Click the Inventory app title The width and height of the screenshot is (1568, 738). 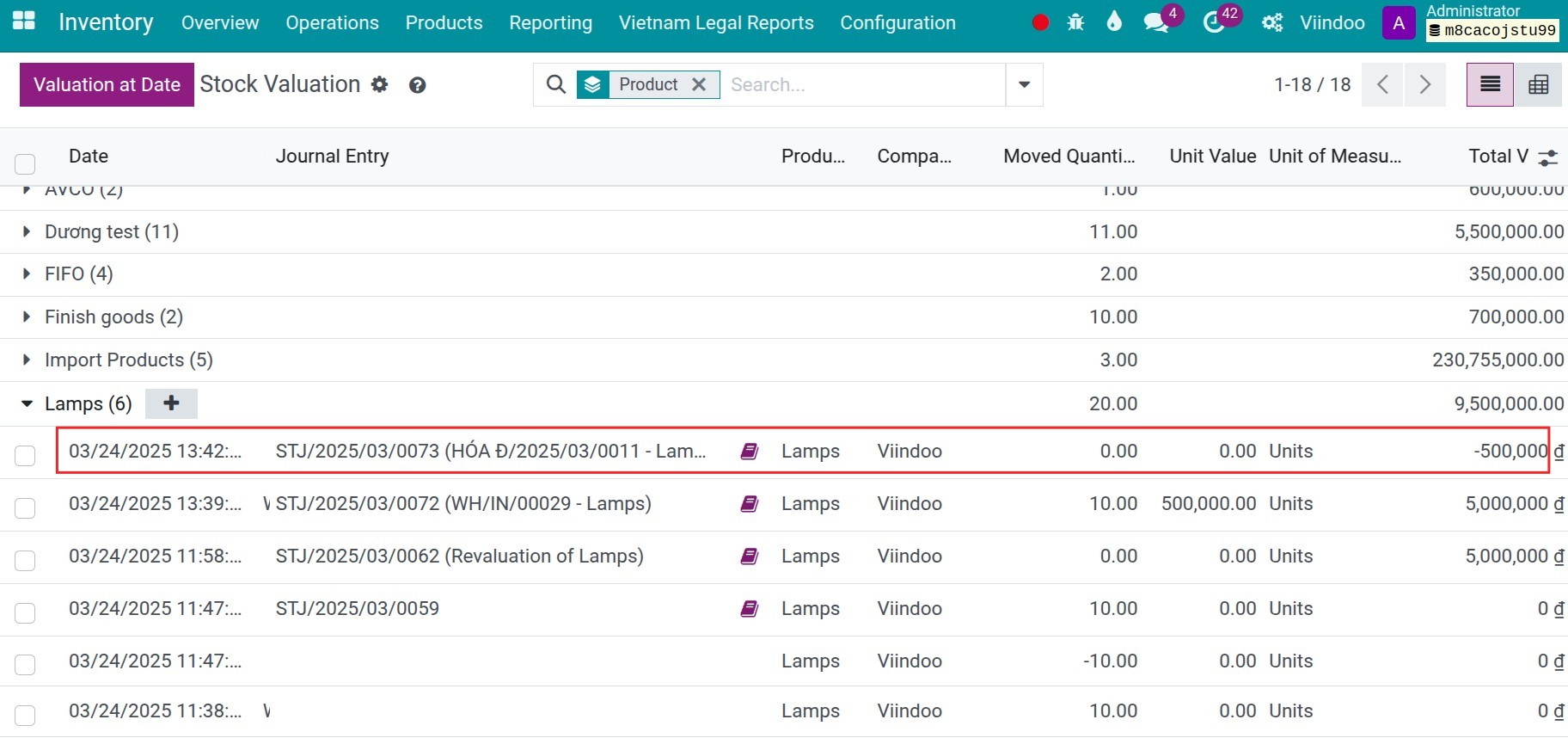tap(106, 22)
